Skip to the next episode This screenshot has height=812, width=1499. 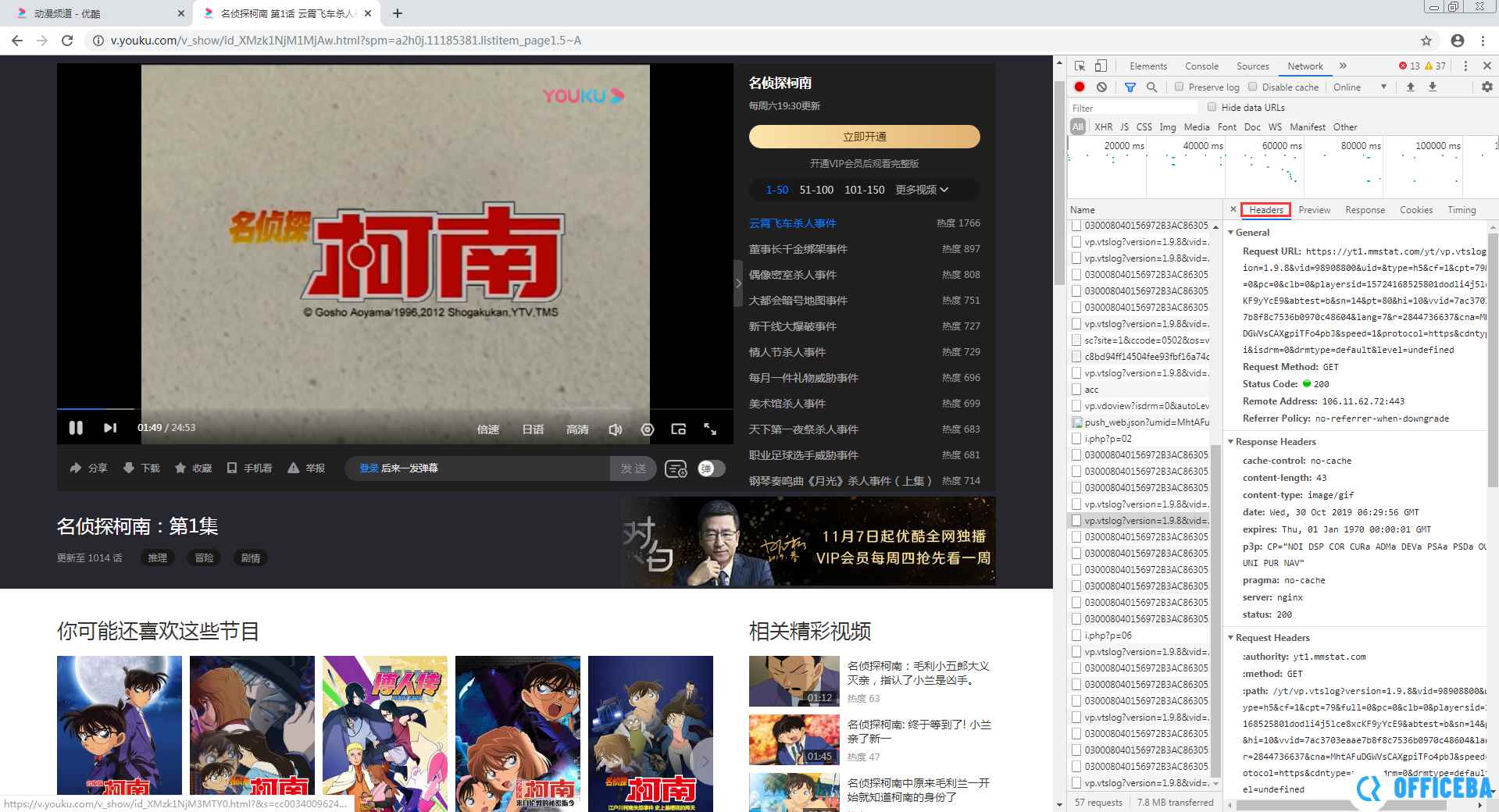pyautogui.click(x=110, y=427)
